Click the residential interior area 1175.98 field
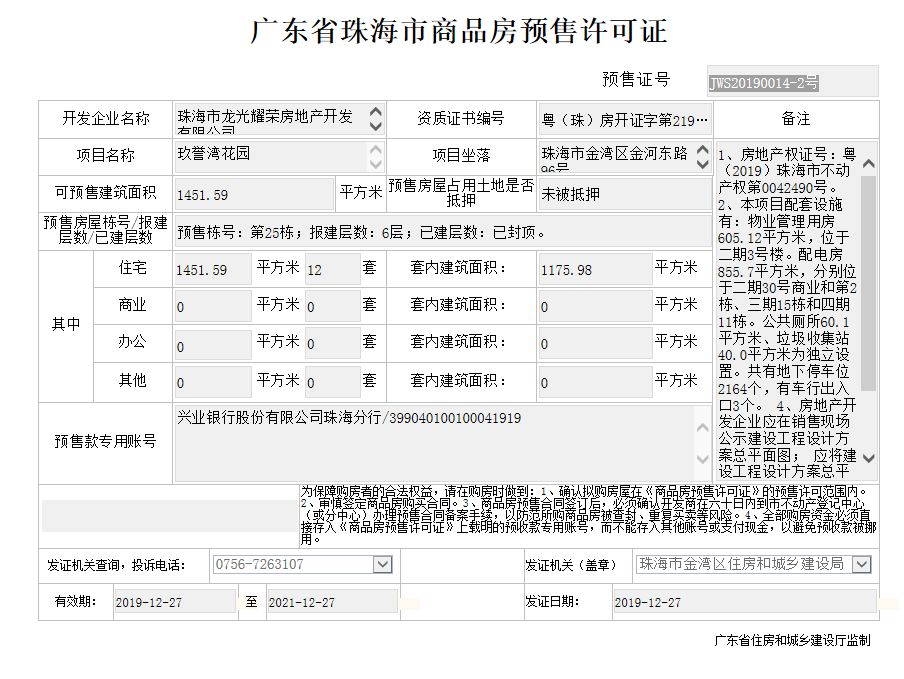This screenshot has height=679, width=904. (x=594, y=269)
